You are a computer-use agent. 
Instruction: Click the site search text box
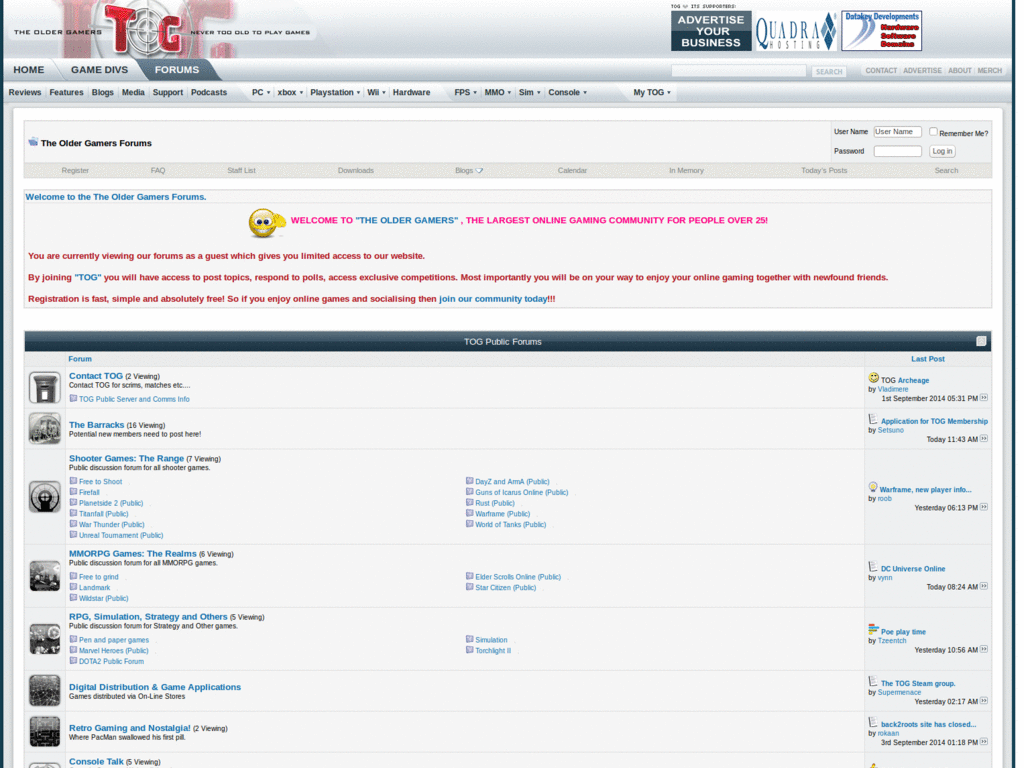coord(739,71)
